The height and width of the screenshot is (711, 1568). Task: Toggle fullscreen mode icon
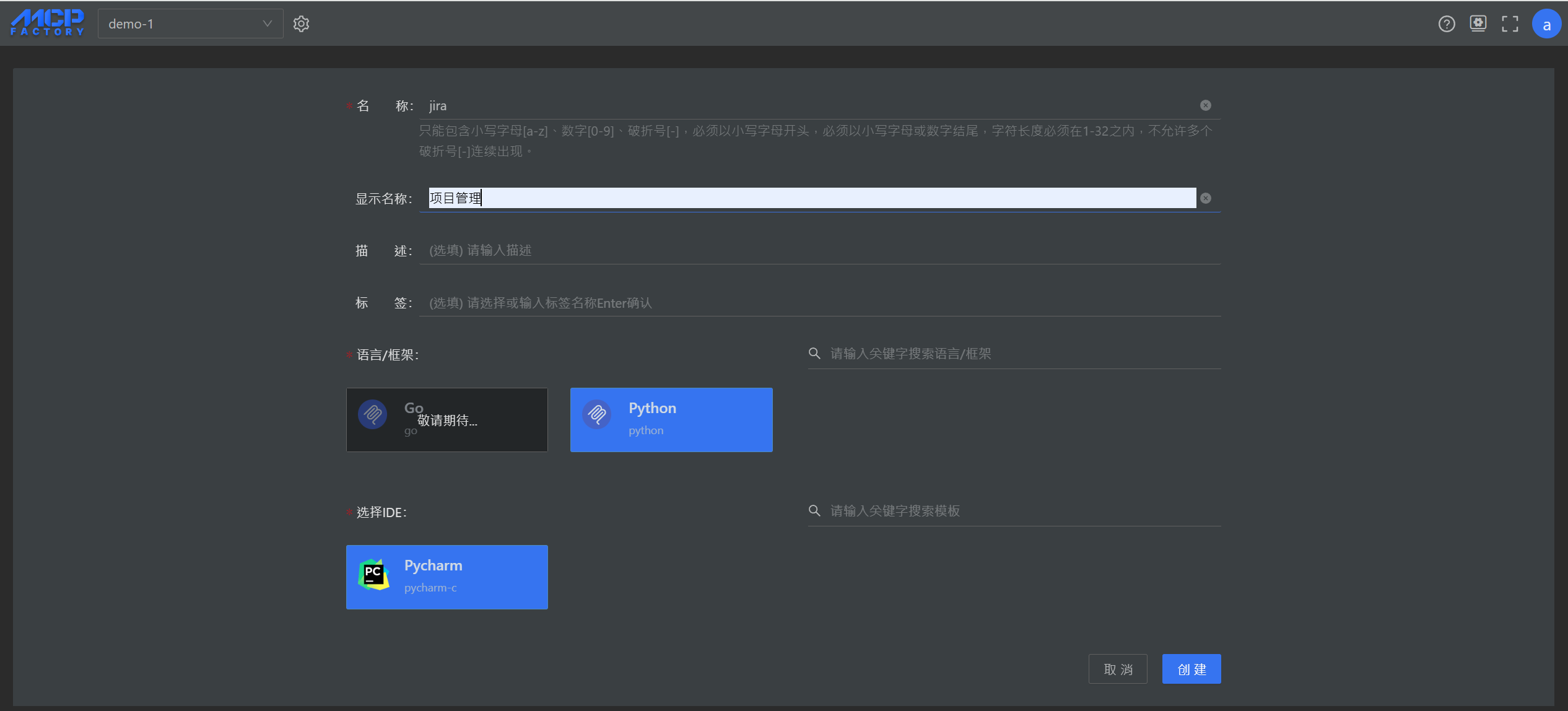pyautogui.click(x=1510, y=24)
